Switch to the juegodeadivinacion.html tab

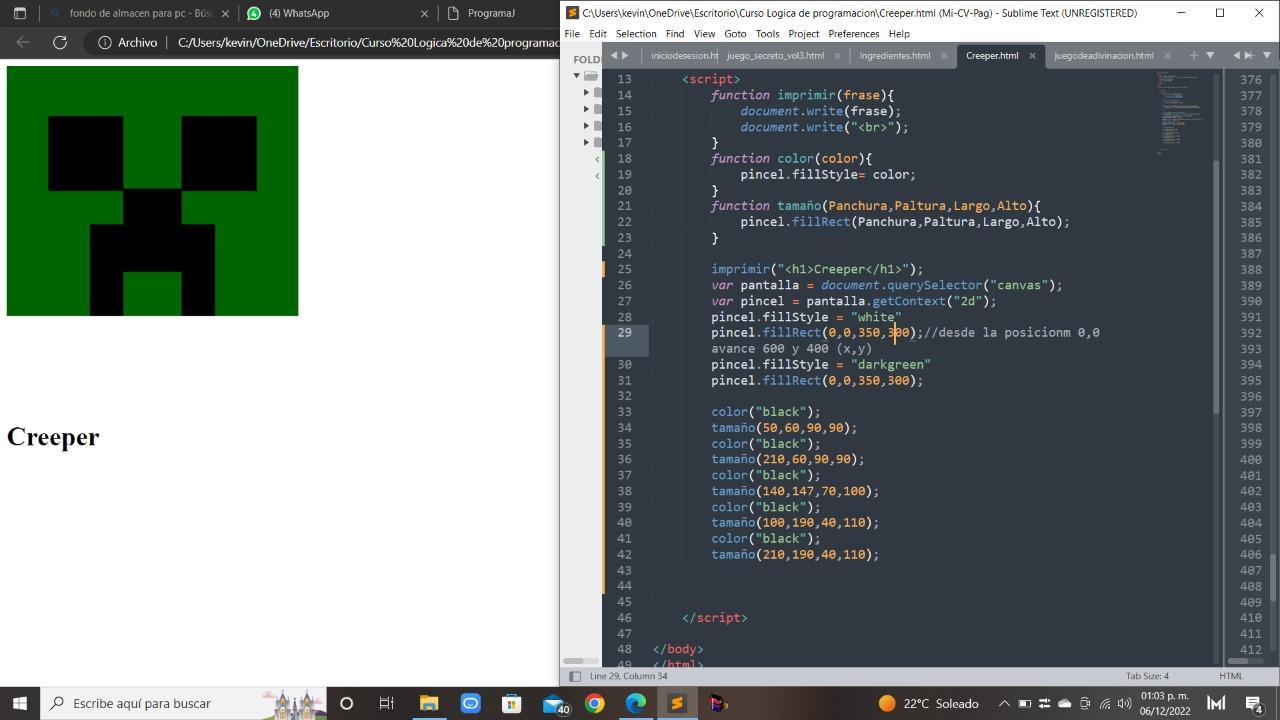[1104, 56]
